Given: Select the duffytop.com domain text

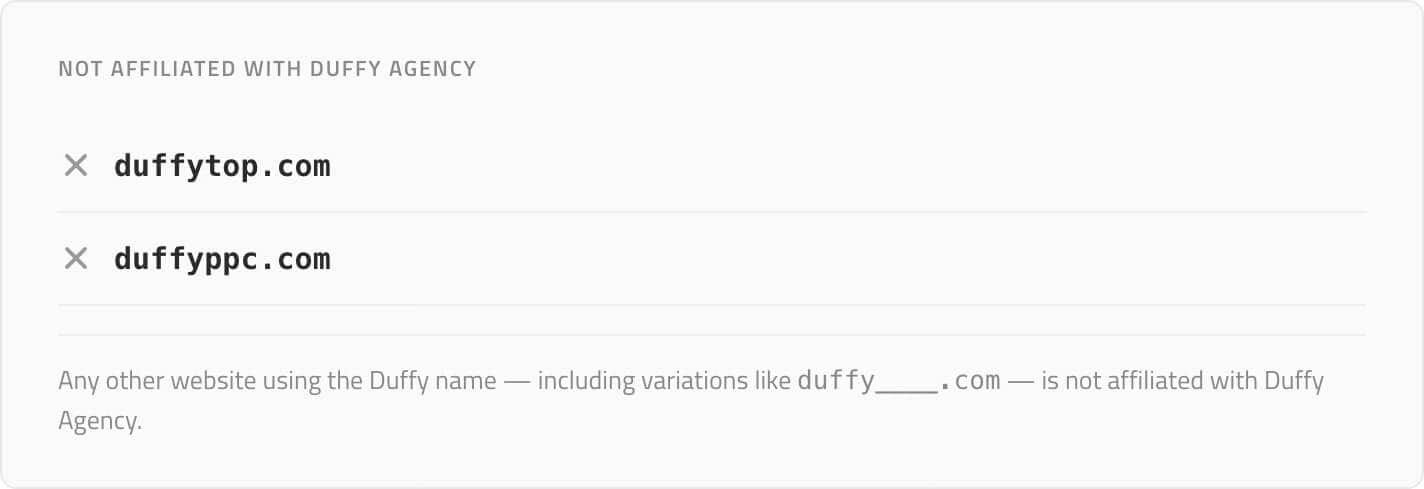Looking at the screenshot, I should pyautogui.click(x=221, y=166).
